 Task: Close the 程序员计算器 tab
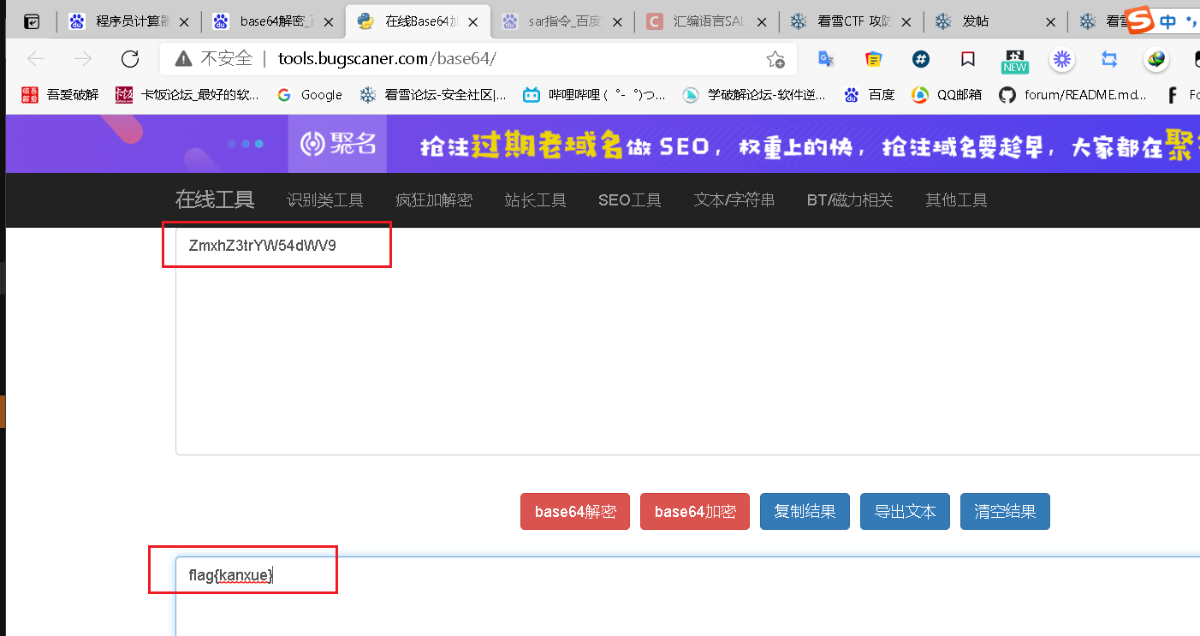[182, 21]
